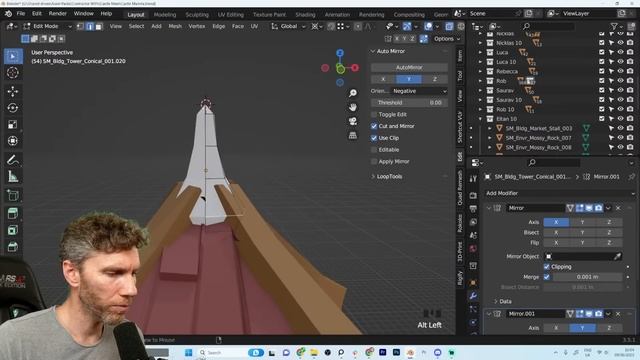
Task: Adjust the Merge distance 0.001 m field
Action: tap(587, 277)
